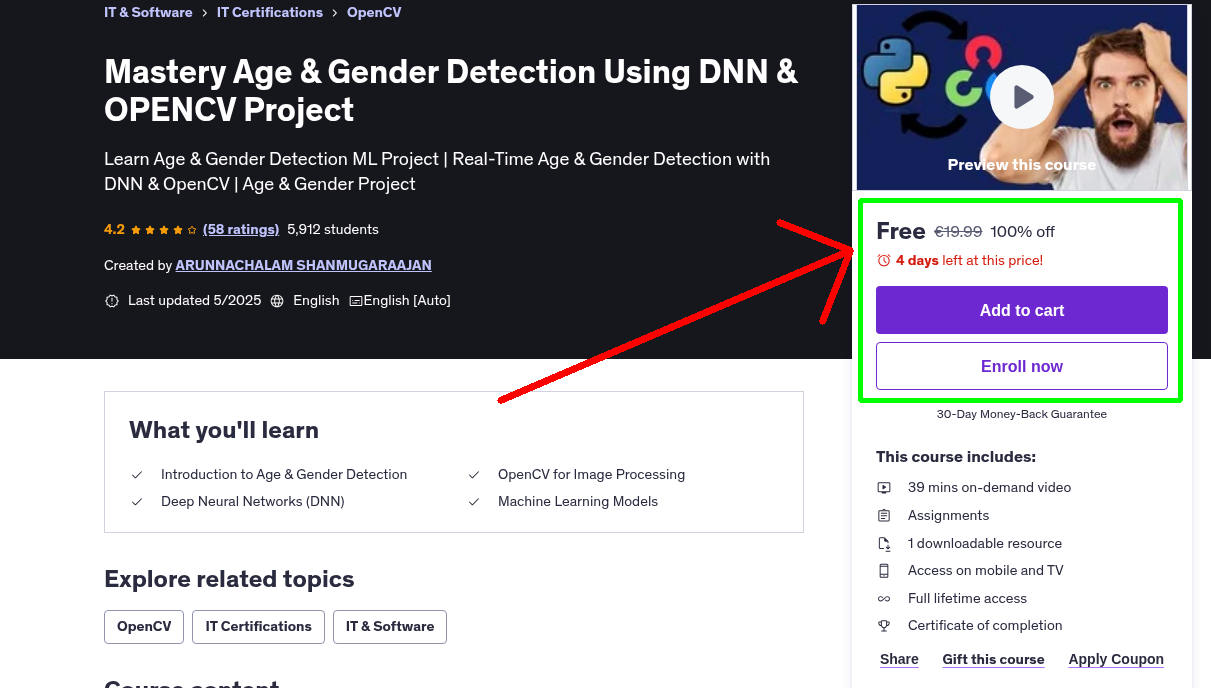Play the course preview video
Viewport: 1211px width, 688px height.
click(x=1022, y=97)
